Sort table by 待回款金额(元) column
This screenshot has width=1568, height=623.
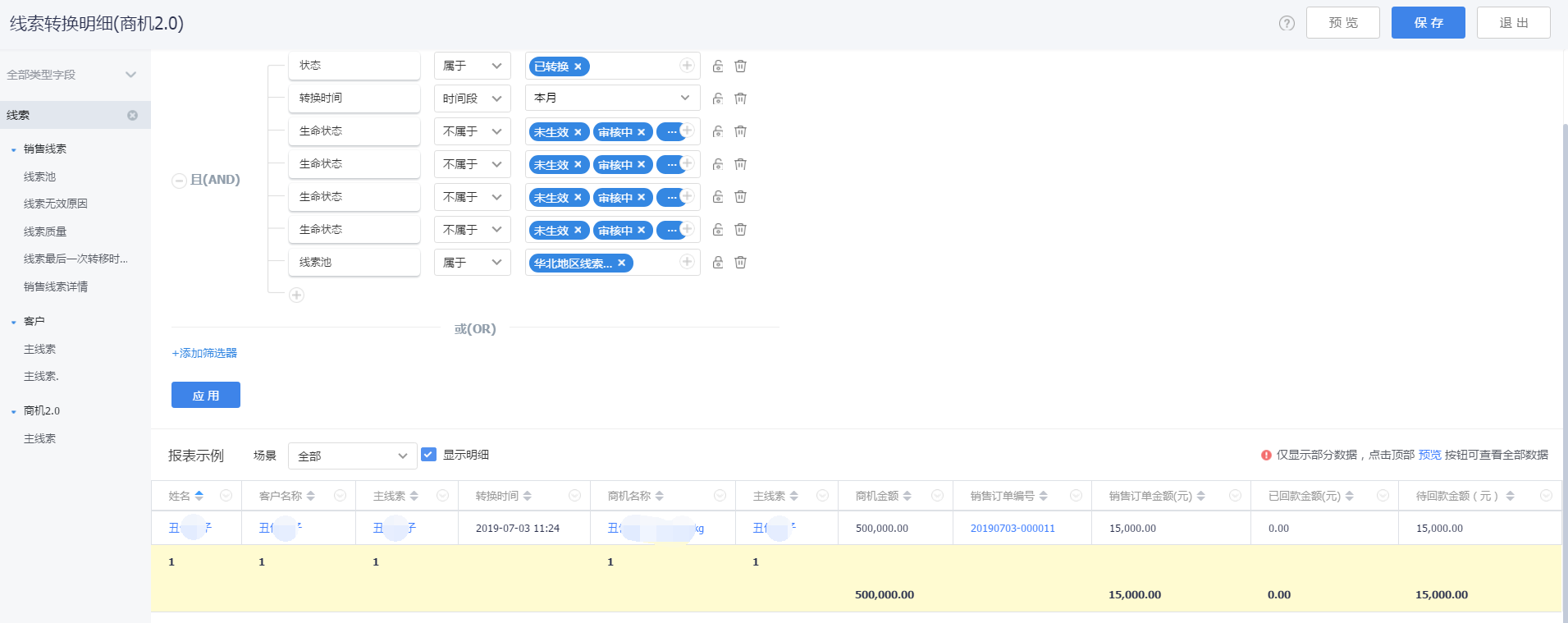pos(1511,496)
